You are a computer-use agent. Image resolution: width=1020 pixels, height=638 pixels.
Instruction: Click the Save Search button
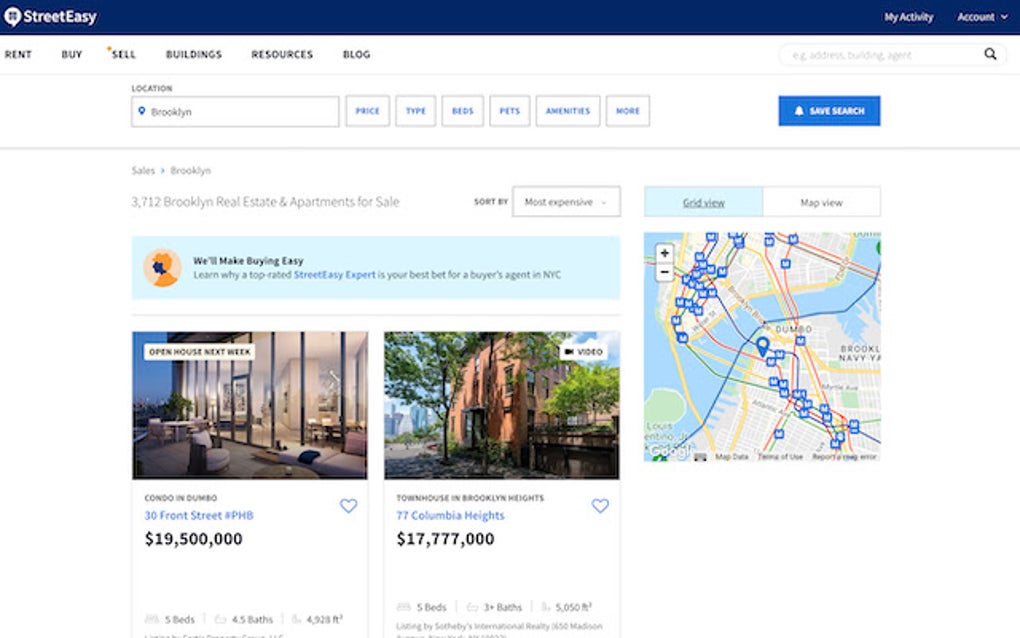click(x=829, y=111)
